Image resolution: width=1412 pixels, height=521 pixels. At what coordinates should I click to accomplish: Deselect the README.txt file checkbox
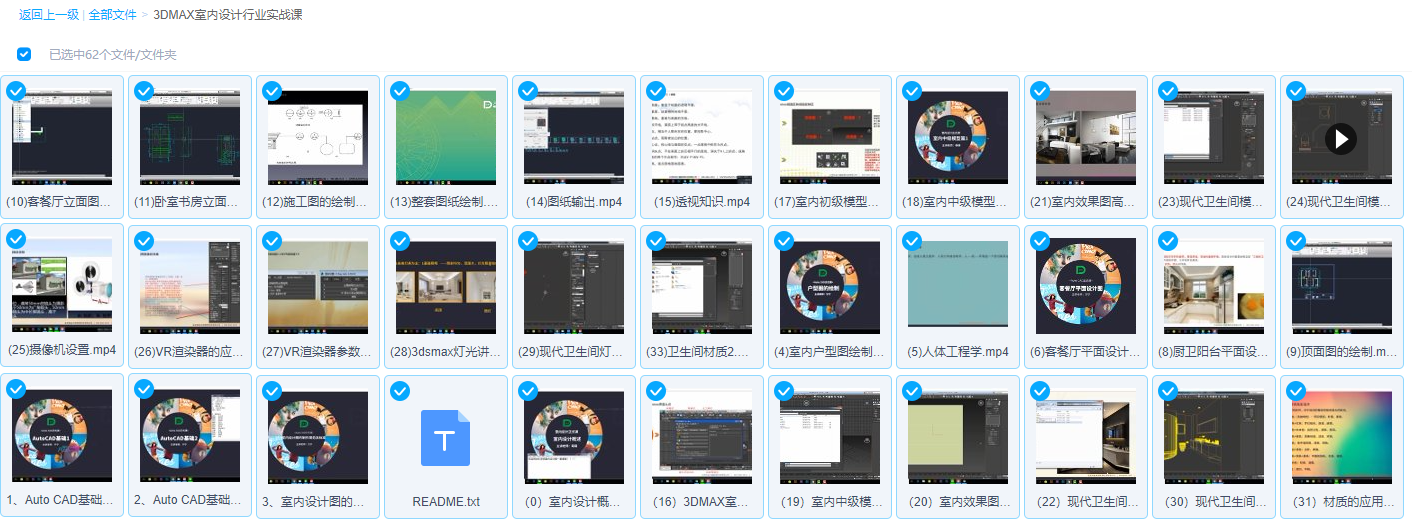click(x=400, y=390)
